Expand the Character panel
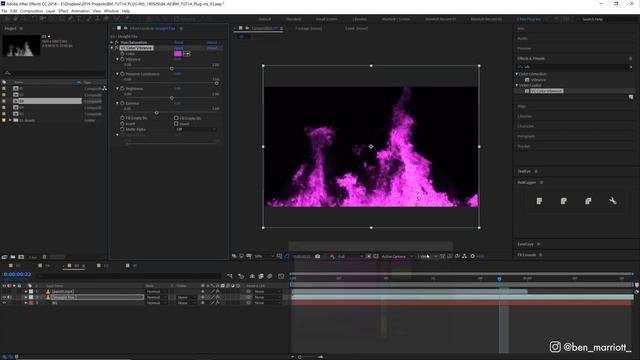640x360 pixels. click(x=526, y=126)
